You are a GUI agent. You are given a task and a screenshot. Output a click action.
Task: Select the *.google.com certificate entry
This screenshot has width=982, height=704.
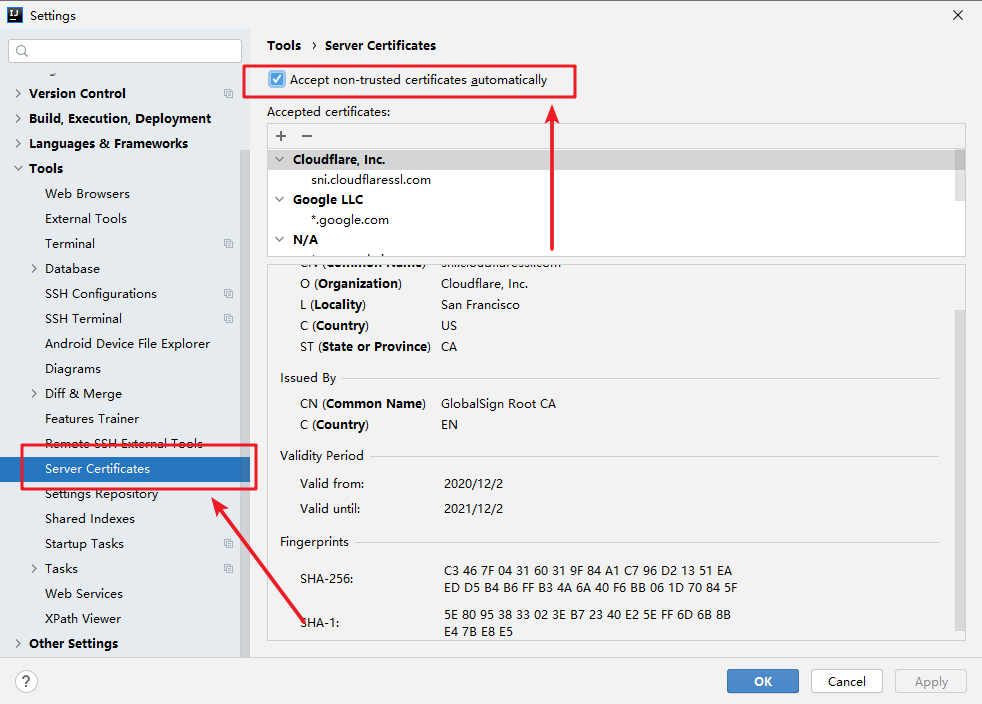(349, 220)
